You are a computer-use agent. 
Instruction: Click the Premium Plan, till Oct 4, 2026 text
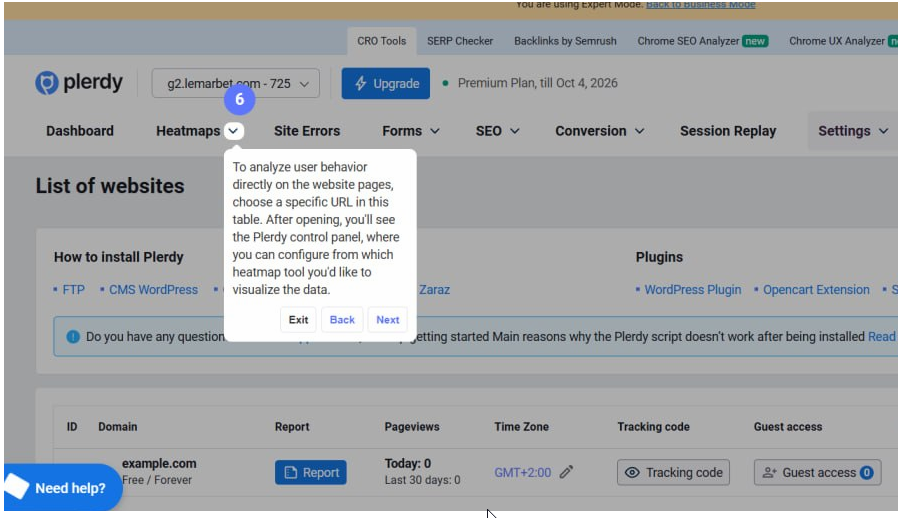(x=537, y=83)
